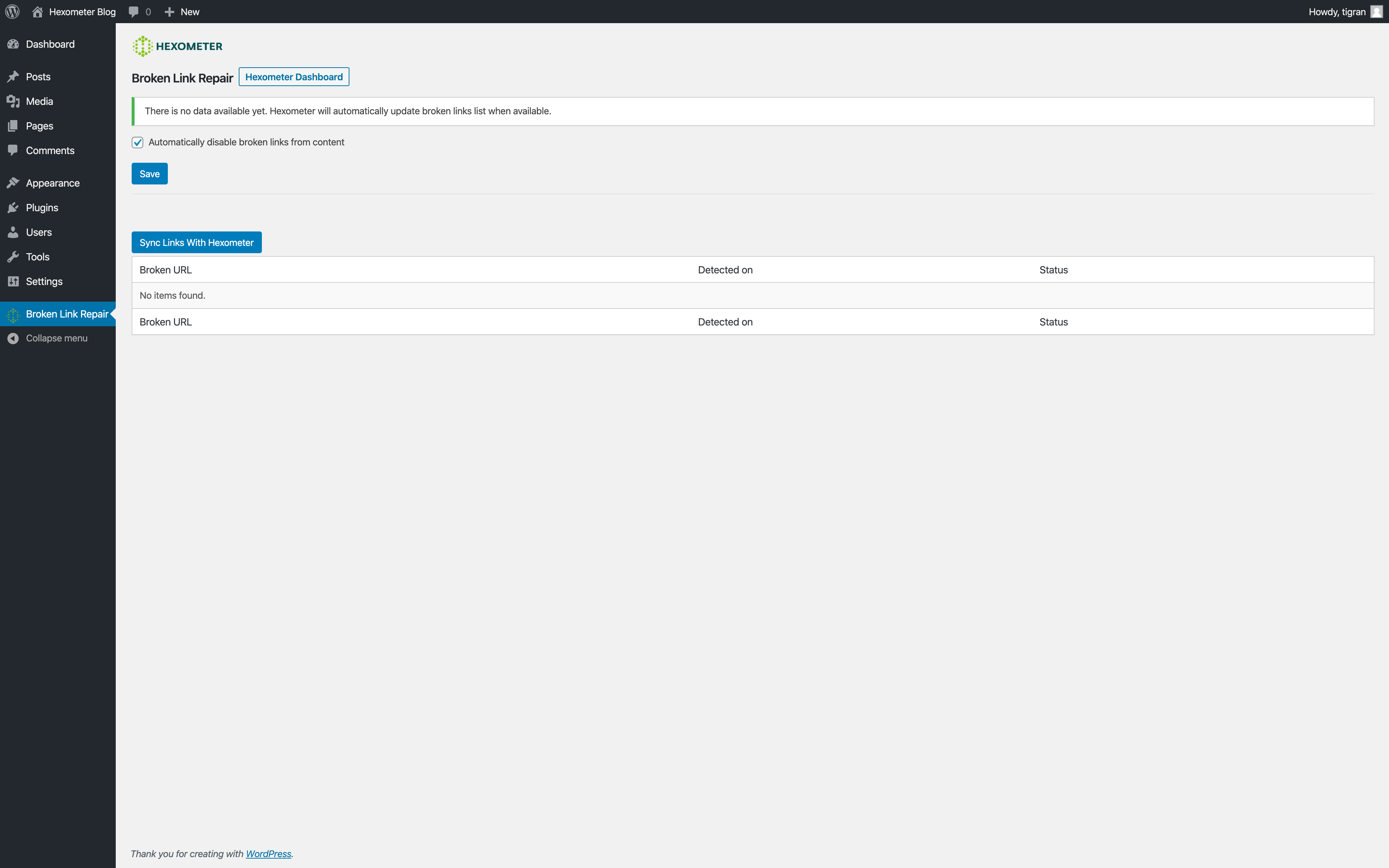Go to Pages menu item
The image size is (1389, 868).
(x=58, y=126)
